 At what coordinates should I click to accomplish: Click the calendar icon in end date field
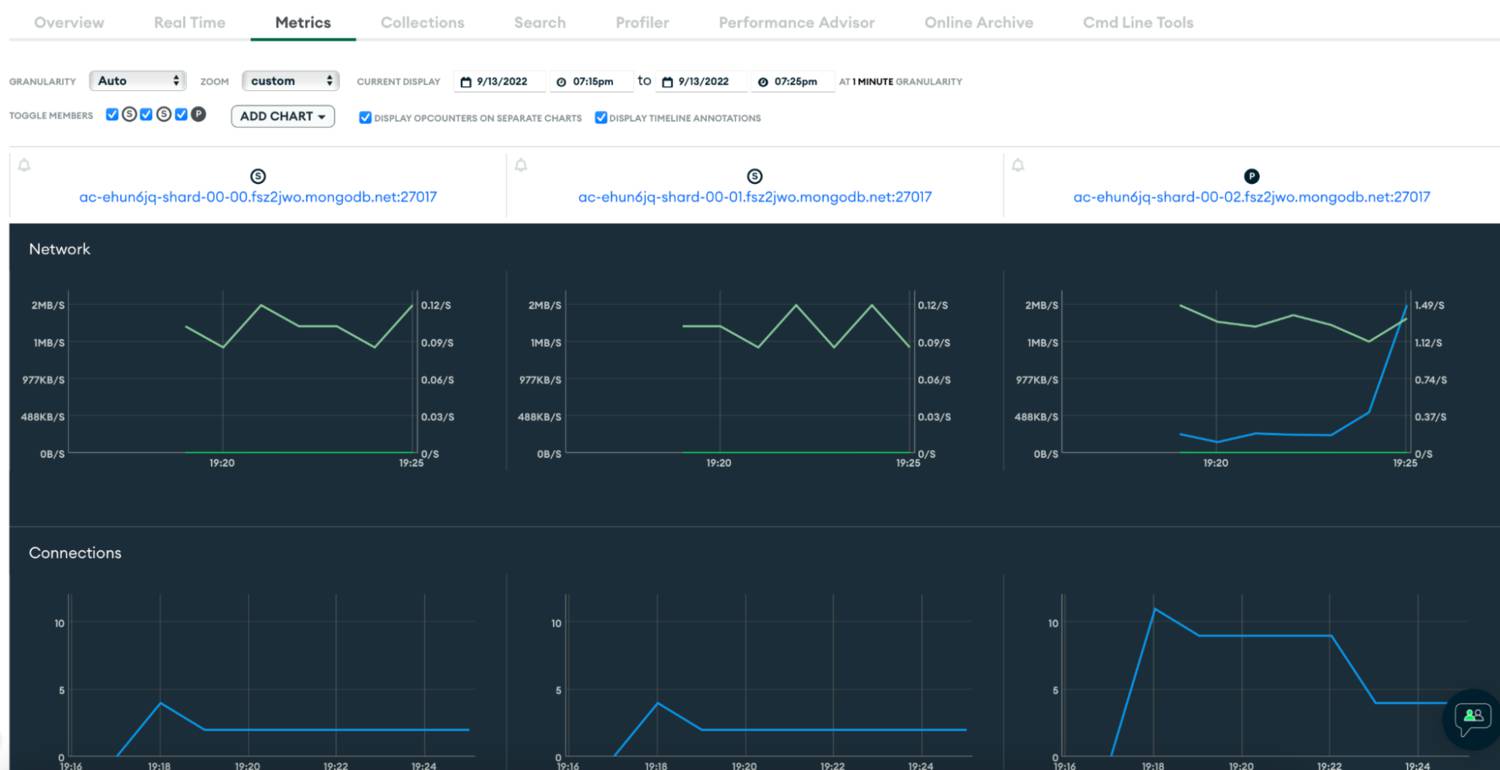coord(667,82)
